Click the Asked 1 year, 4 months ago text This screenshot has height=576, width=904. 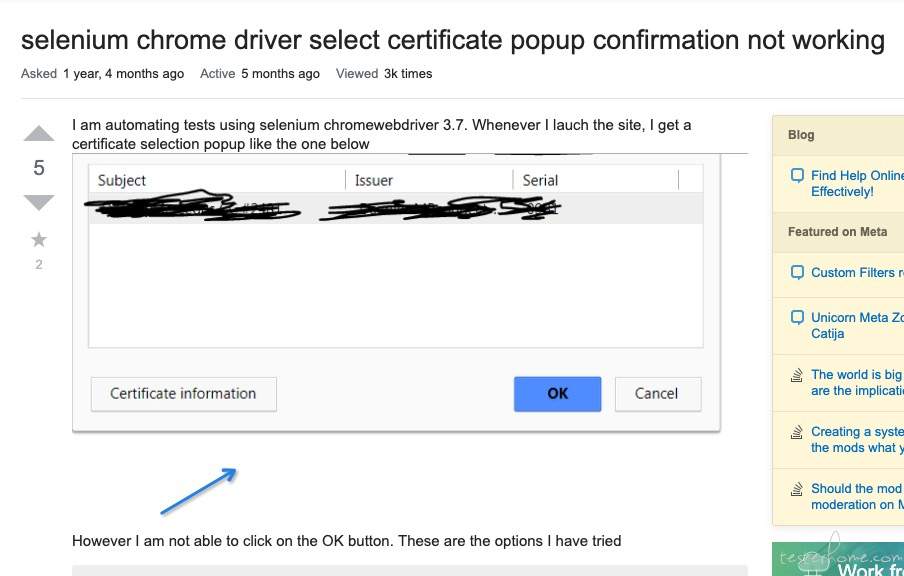click(103, 74)
